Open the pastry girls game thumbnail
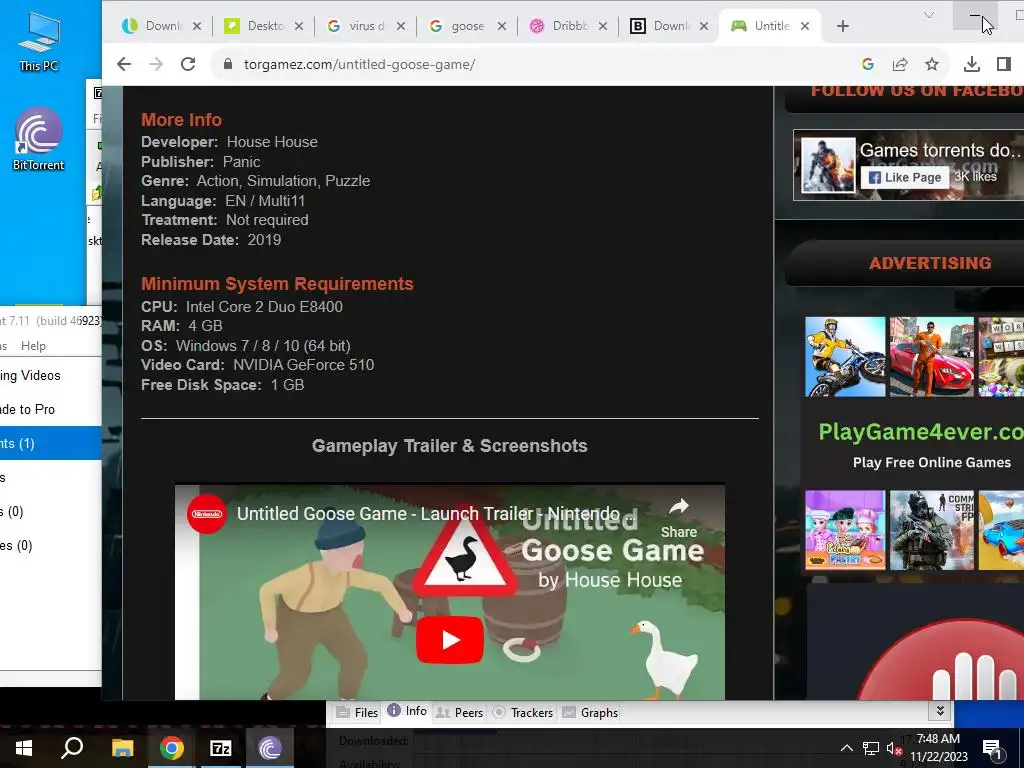 click(845, 530)
